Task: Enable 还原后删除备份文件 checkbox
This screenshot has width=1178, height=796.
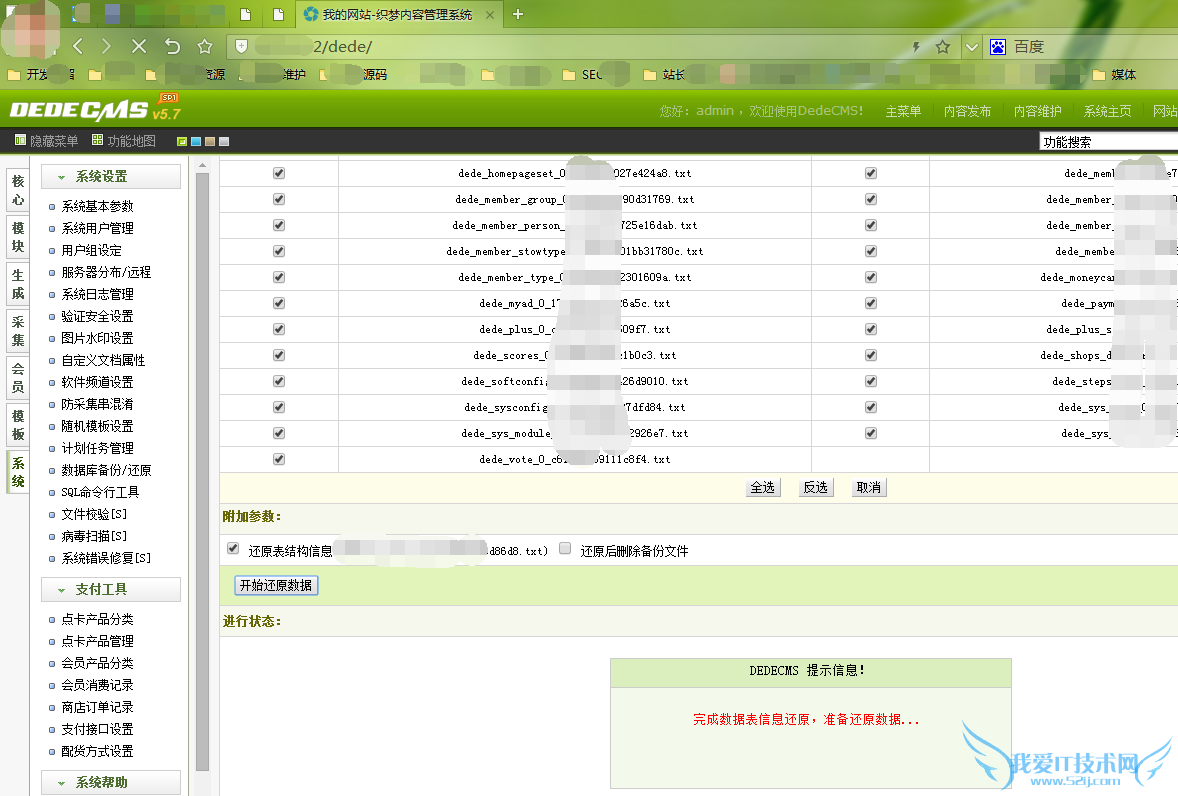Action: (565, 548)
